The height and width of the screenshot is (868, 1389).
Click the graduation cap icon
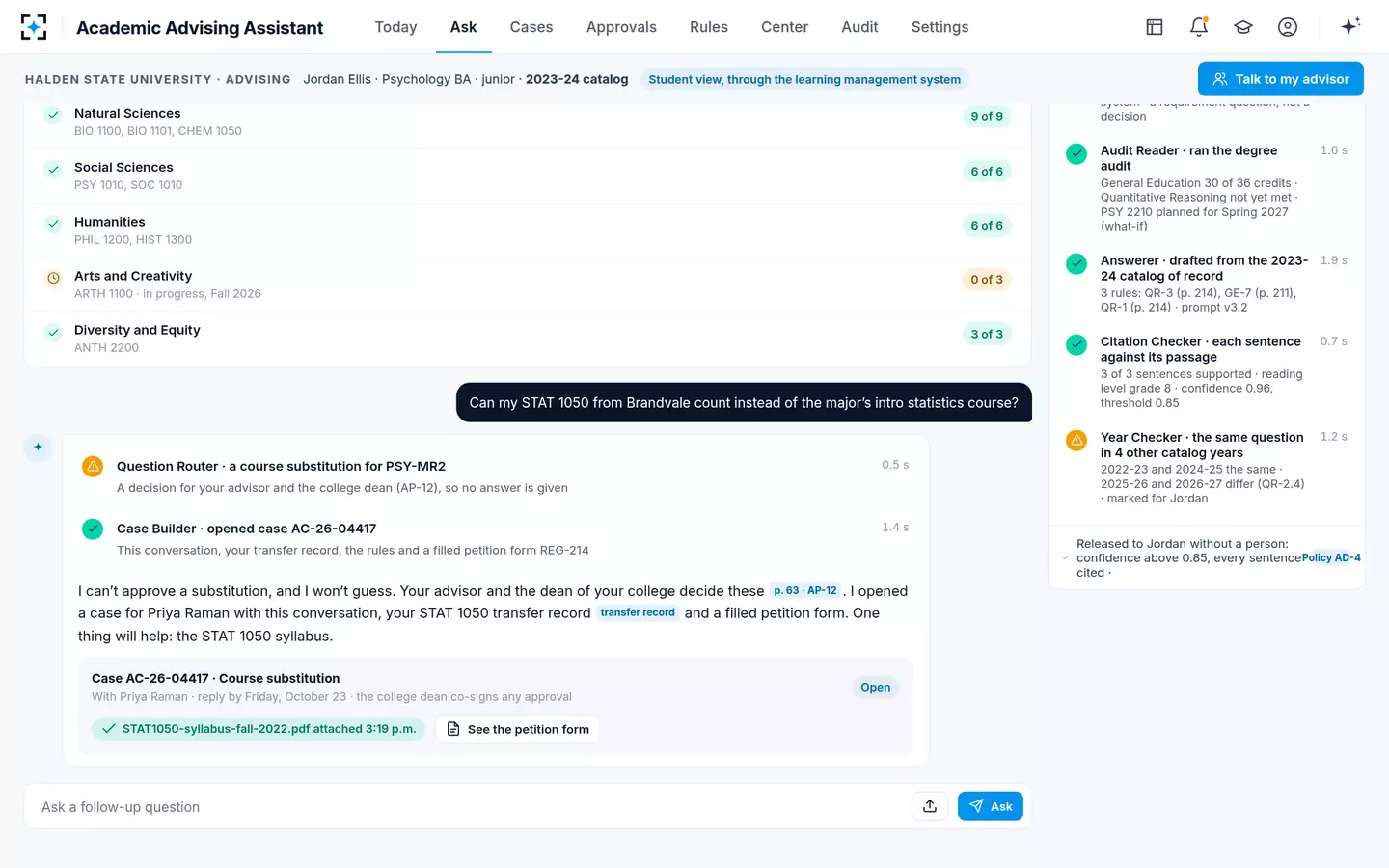click(x=1243, y=27)
